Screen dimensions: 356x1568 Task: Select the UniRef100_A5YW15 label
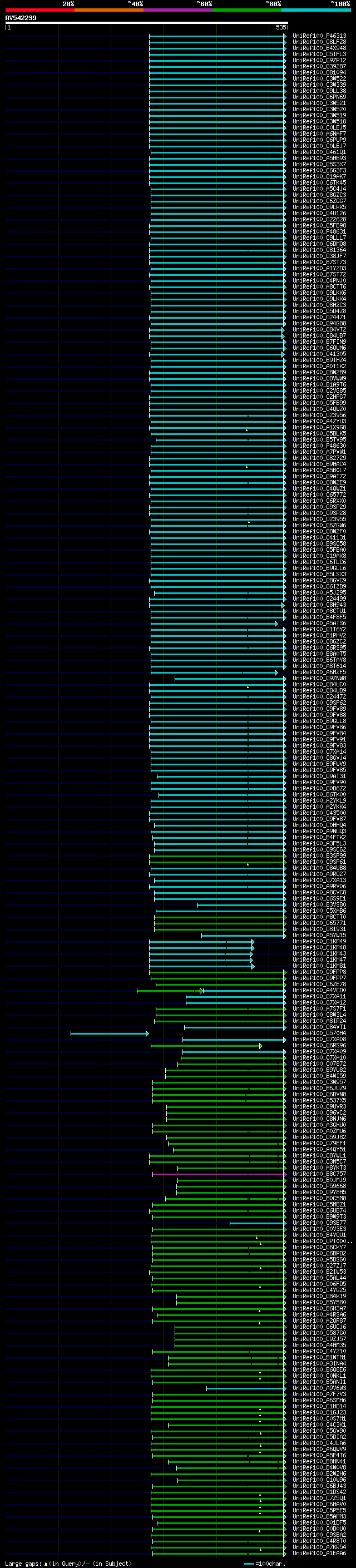point(319,935)
